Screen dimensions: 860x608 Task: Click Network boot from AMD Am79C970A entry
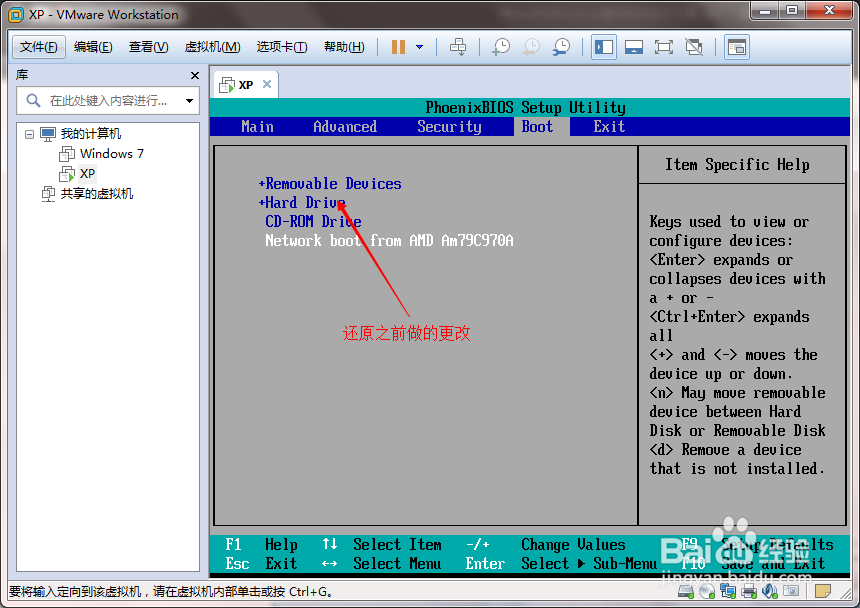pos(389,241)
